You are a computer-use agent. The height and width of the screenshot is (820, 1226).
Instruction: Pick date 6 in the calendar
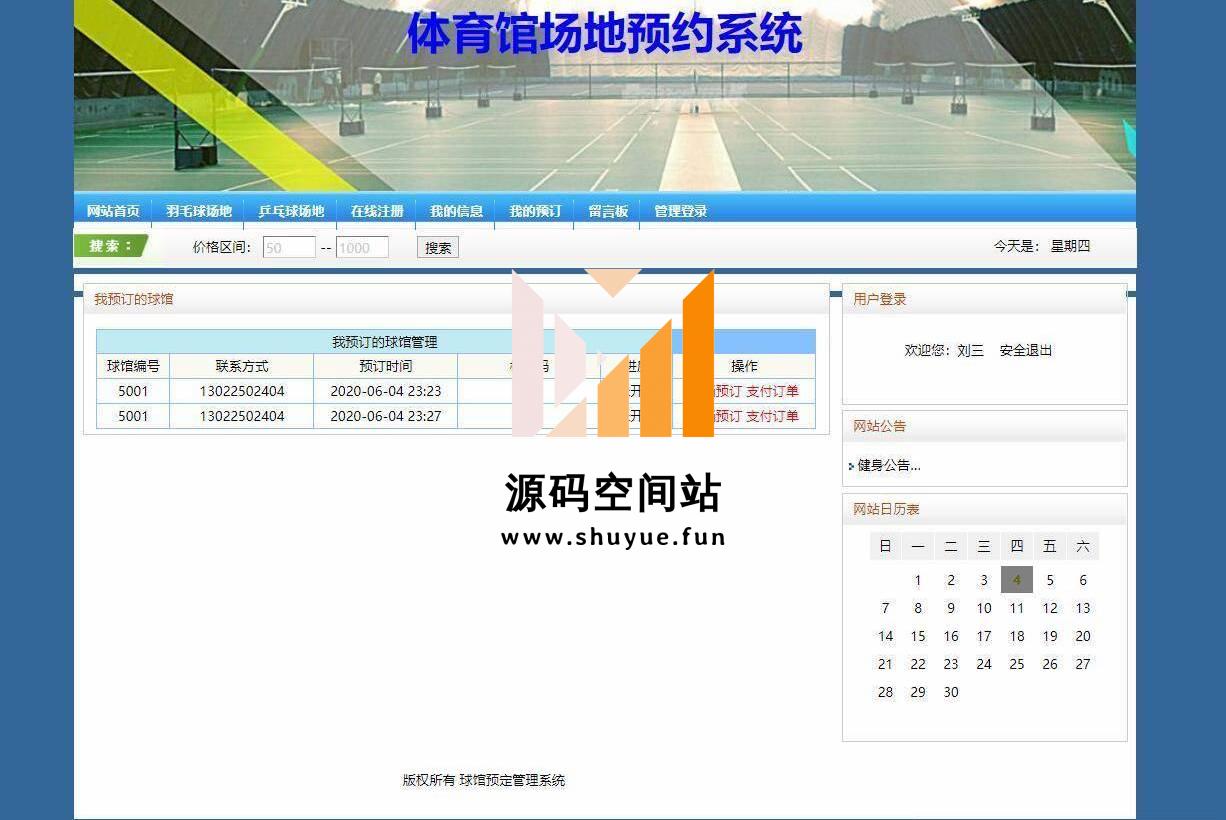pyautogui.click(x=1083, y=580)
